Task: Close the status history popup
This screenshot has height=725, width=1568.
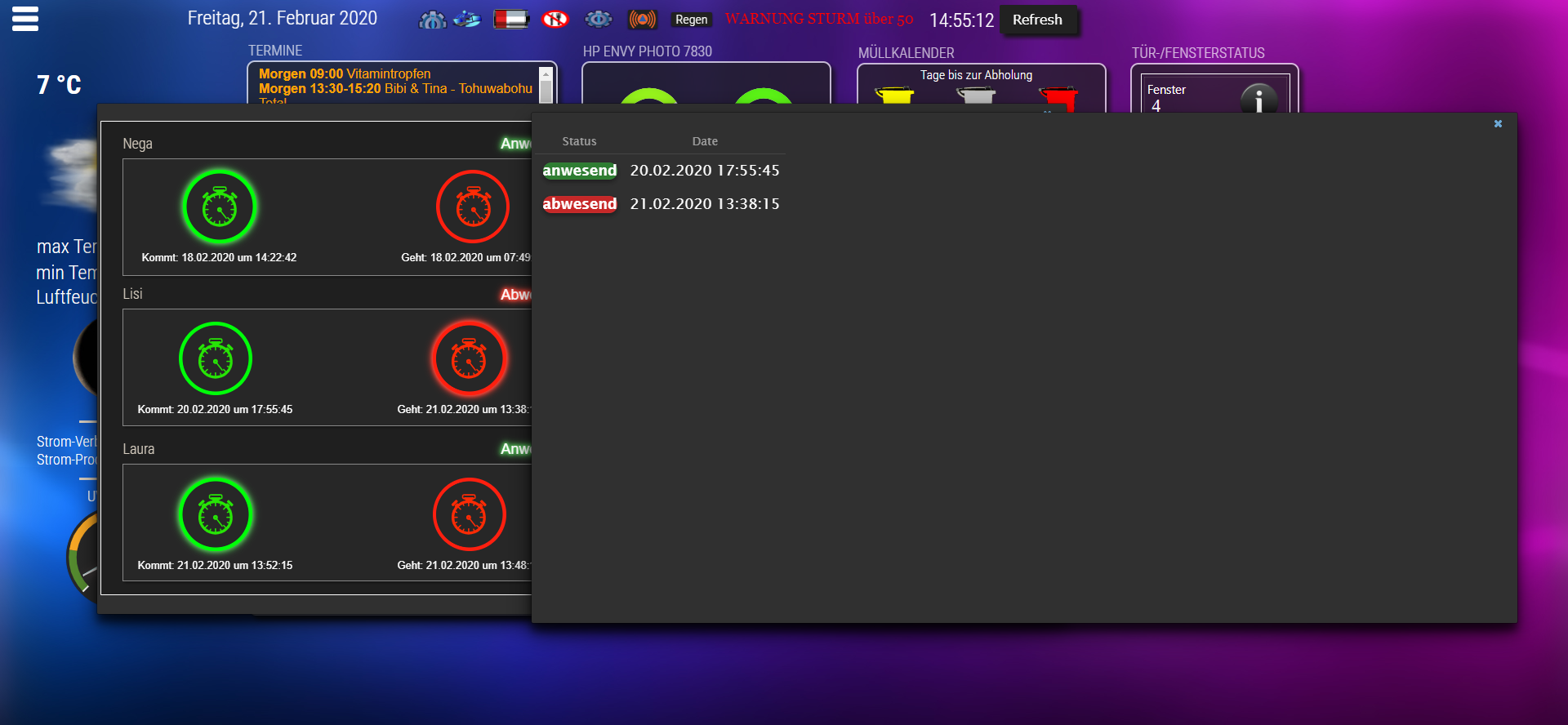Action: [x=1498, y=124]
